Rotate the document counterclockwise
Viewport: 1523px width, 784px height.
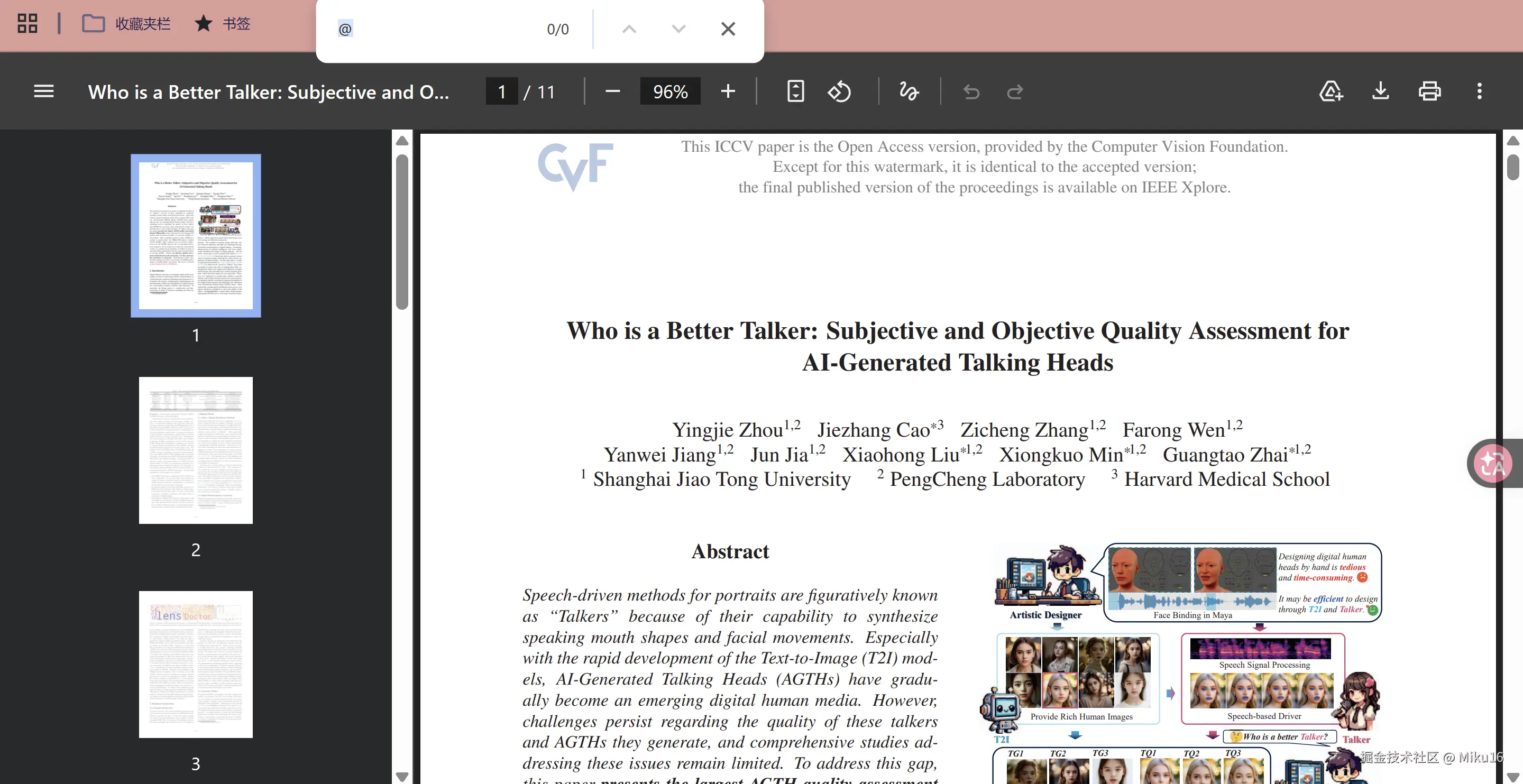point(839,91)
